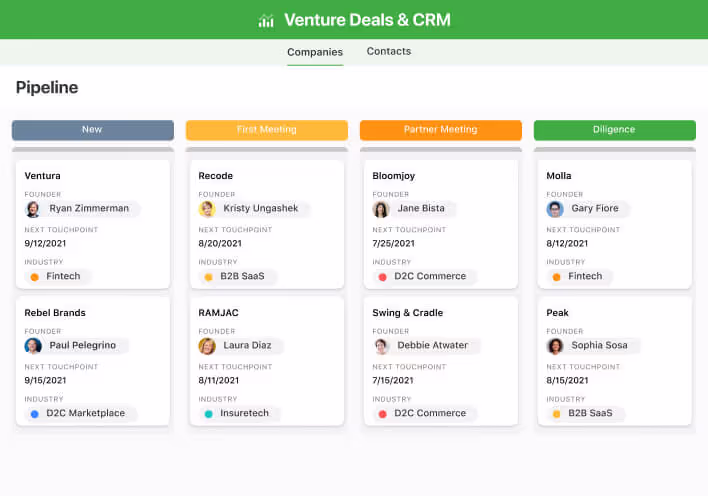Screen dimensions: 708x496
Task: Click the teal dot on Insuretech tag
Action: pyautogui.click(x=209, y=414)
